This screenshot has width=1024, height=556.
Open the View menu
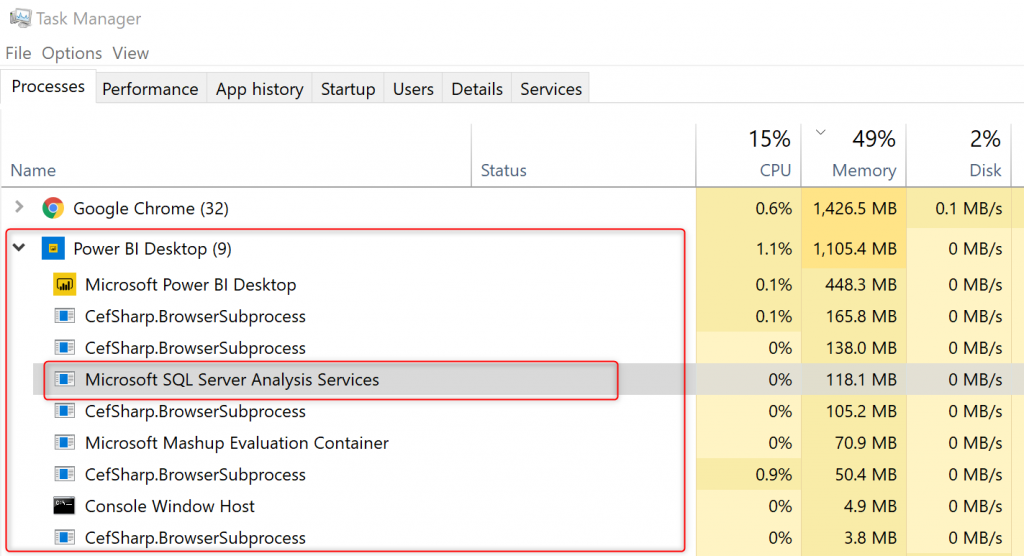tap(130, 53)
